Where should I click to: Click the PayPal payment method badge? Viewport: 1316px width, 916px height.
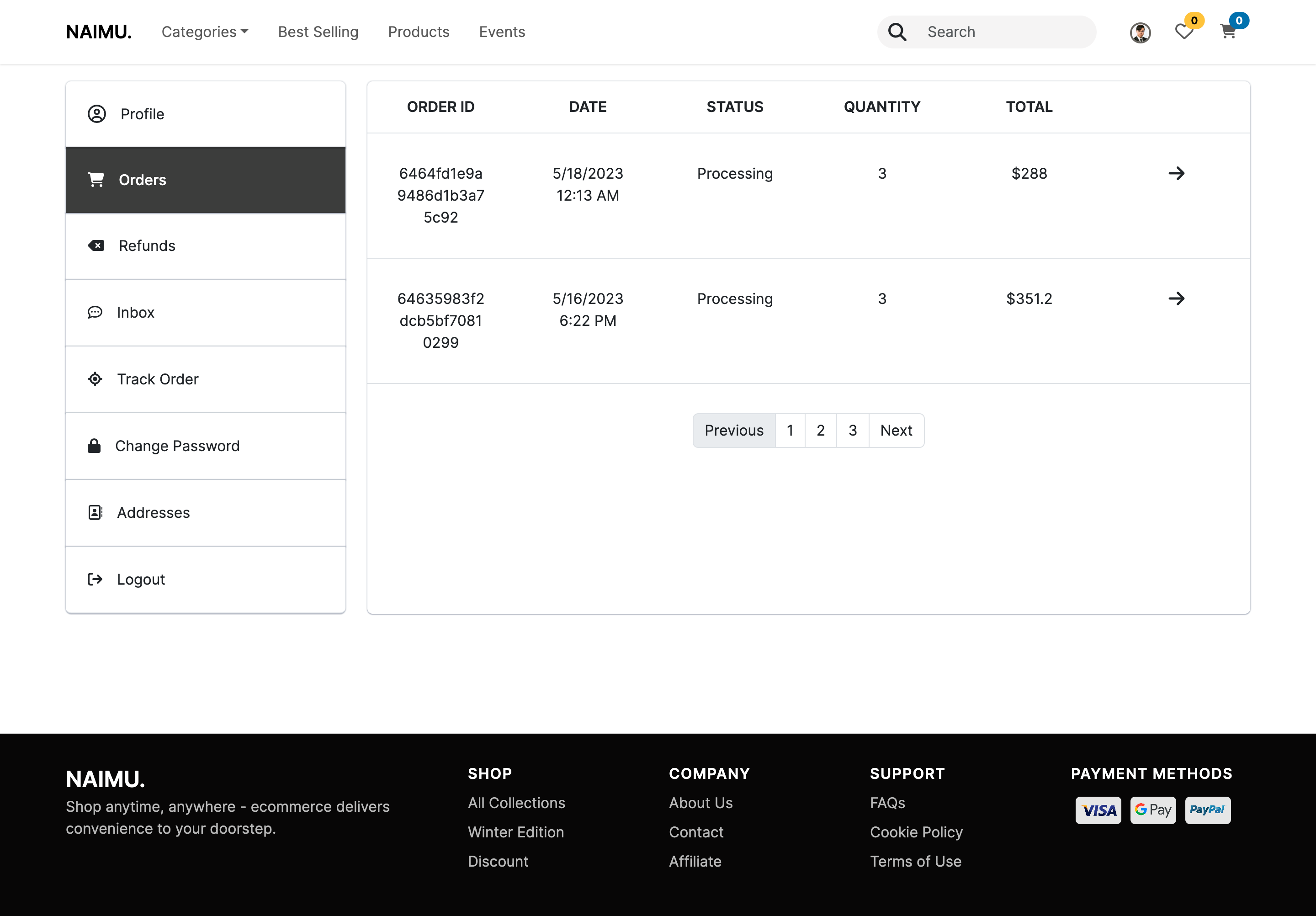1208,810
